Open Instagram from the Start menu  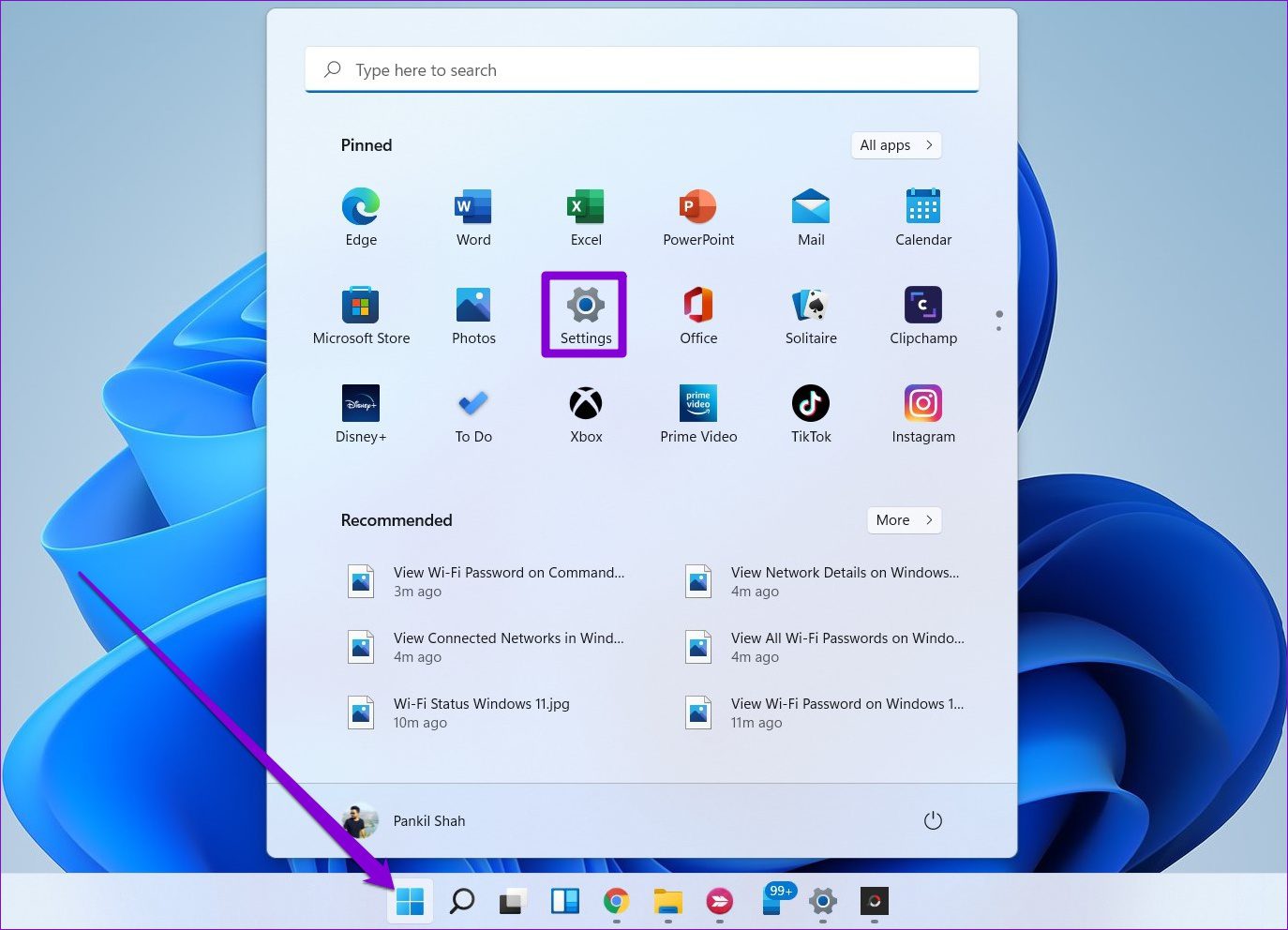923,412
